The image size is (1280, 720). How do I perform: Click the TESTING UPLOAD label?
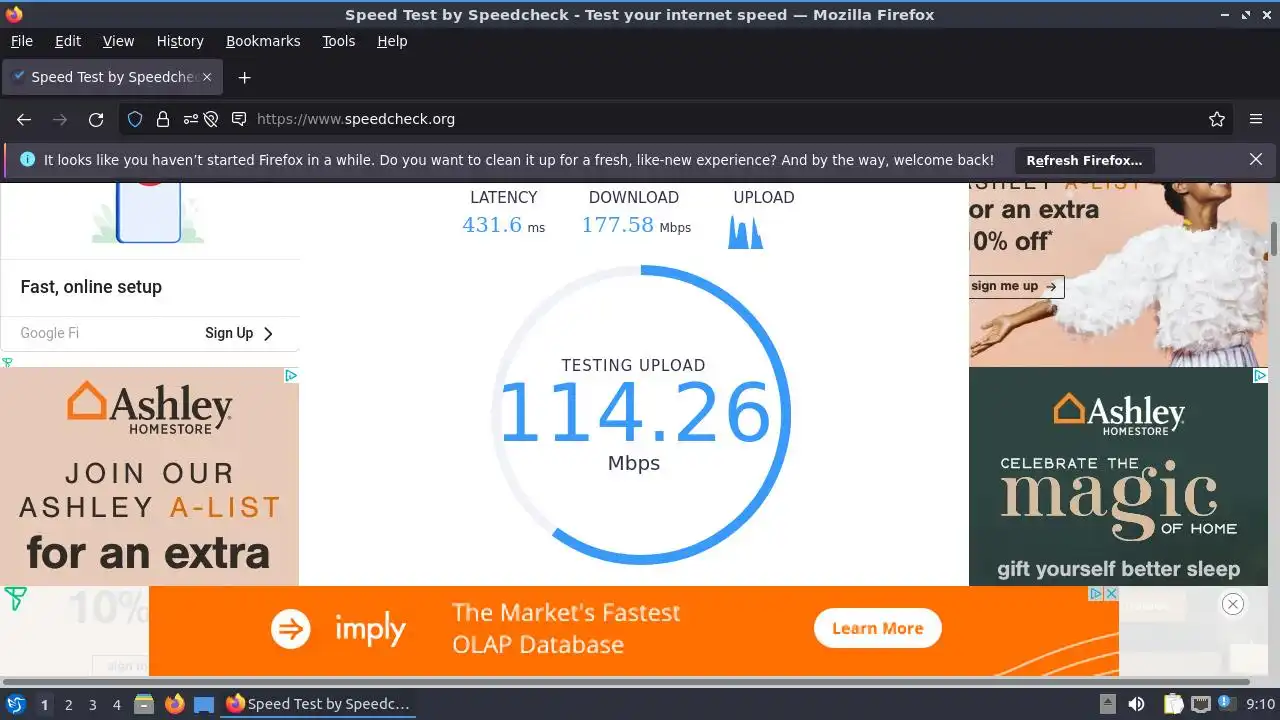(x=633, y=365)
